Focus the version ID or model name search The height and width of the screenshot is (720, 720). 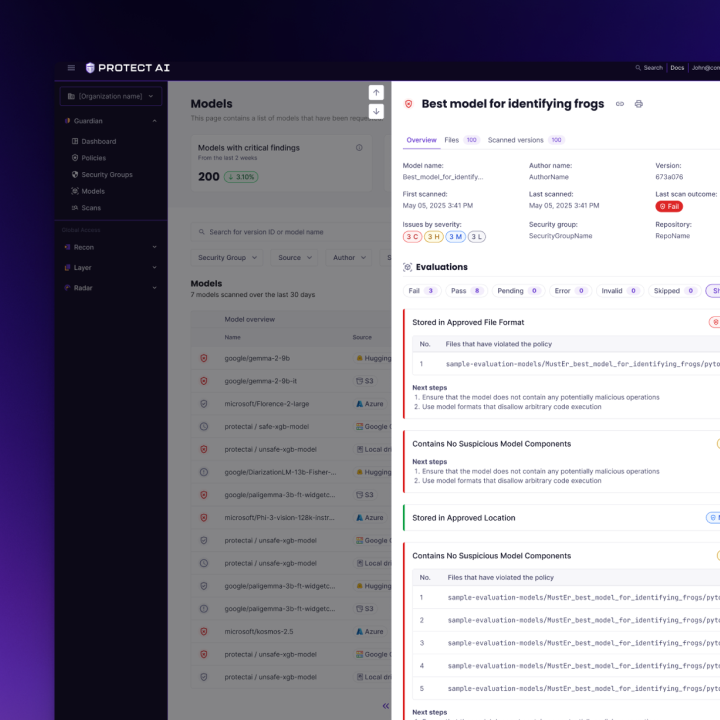[x=291, y=232]
